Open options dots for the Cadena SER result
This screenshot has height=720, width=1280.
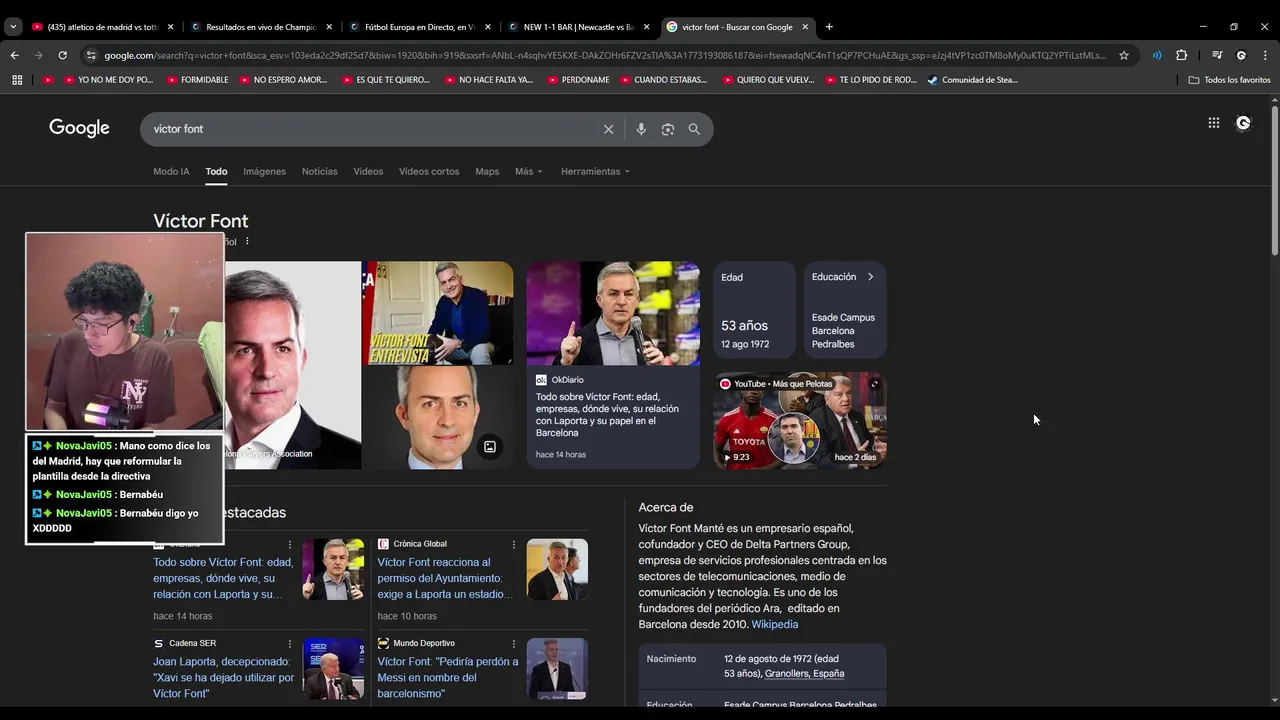290,644
